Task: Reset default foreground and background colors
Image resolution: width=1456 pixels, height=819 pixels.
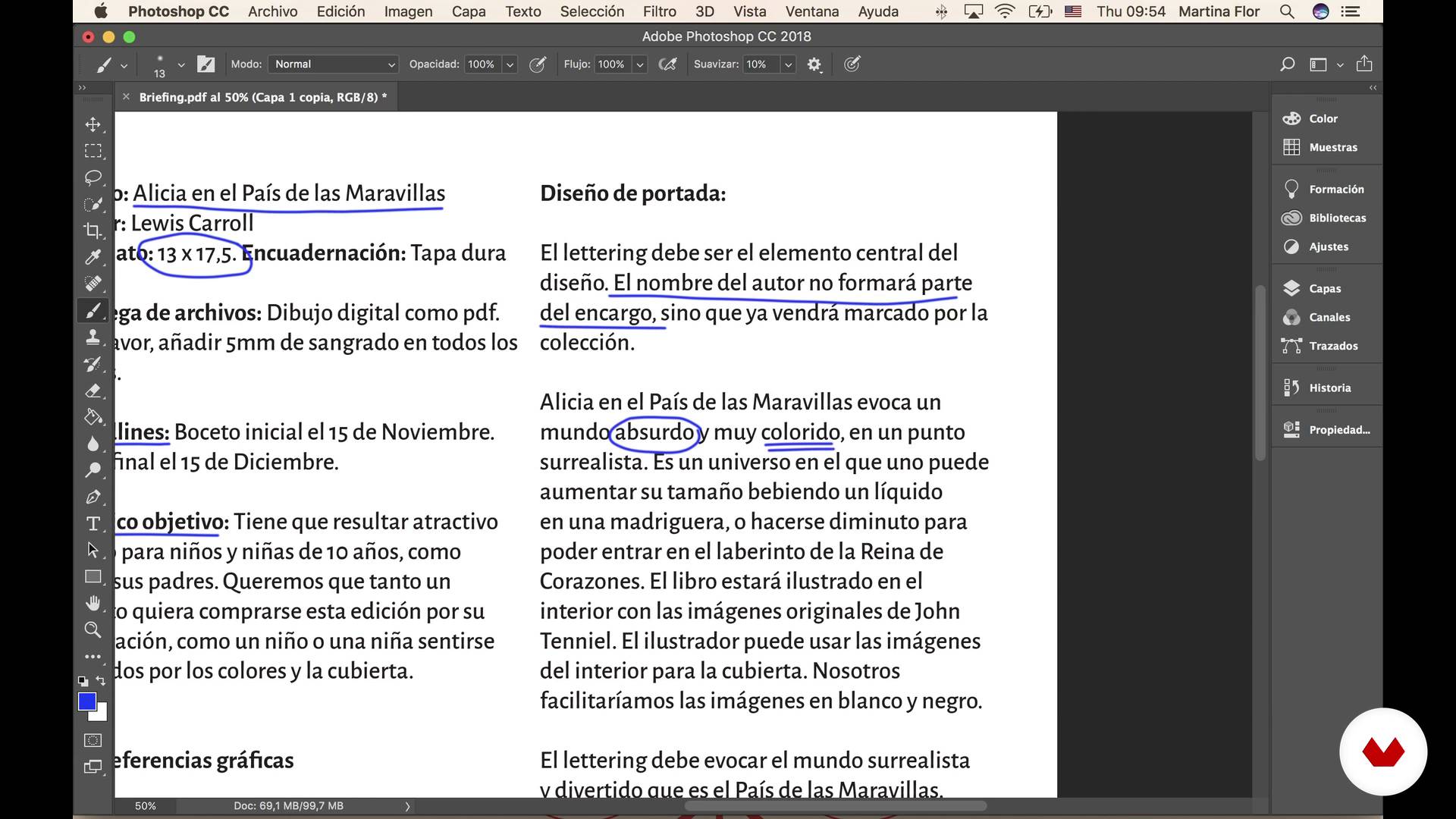Action: coord(83,681)
